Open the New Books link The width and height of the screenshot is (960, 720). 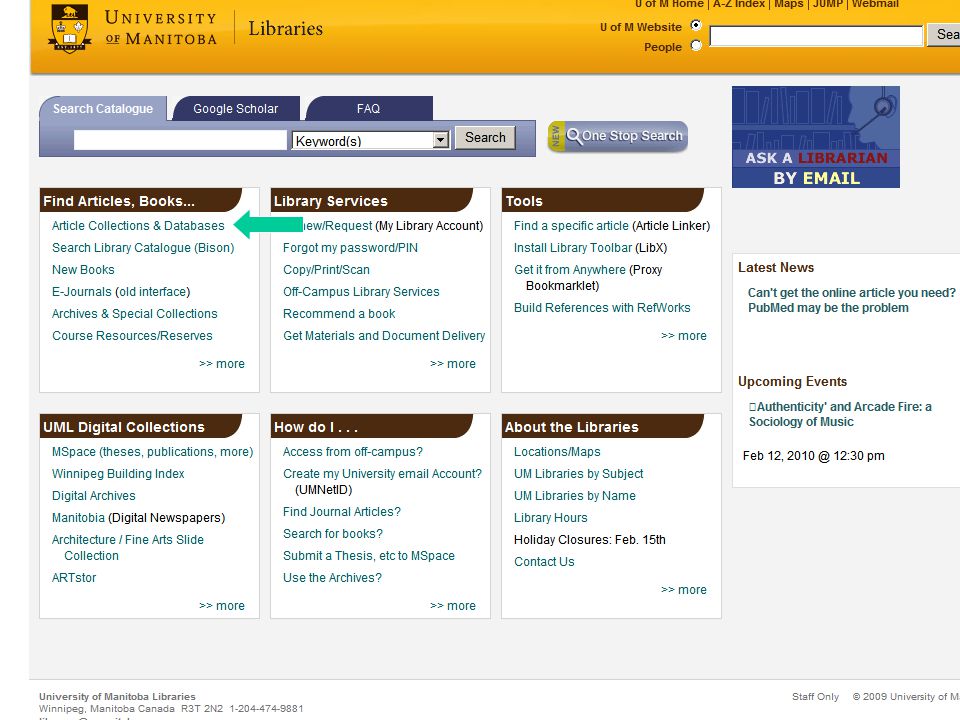coord(83,270)
